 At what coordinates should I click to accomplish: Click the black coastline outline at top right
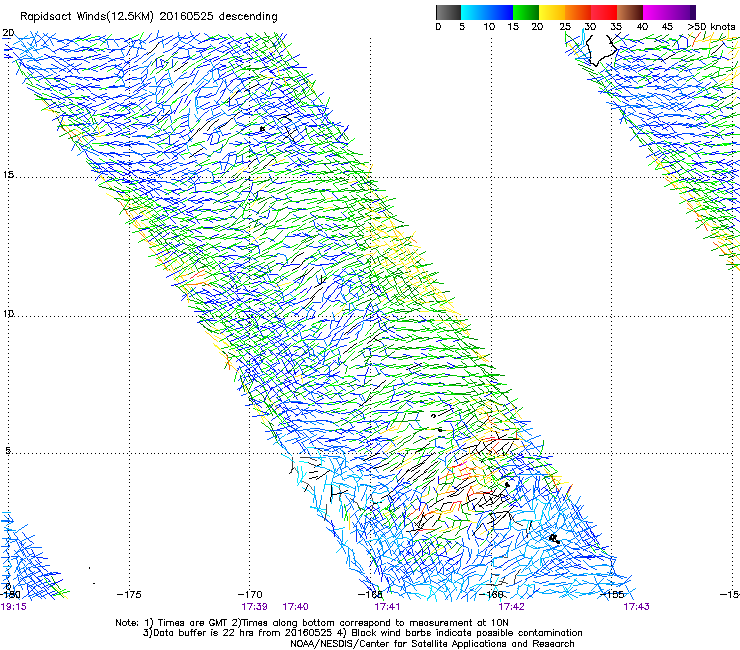point(600,50)
